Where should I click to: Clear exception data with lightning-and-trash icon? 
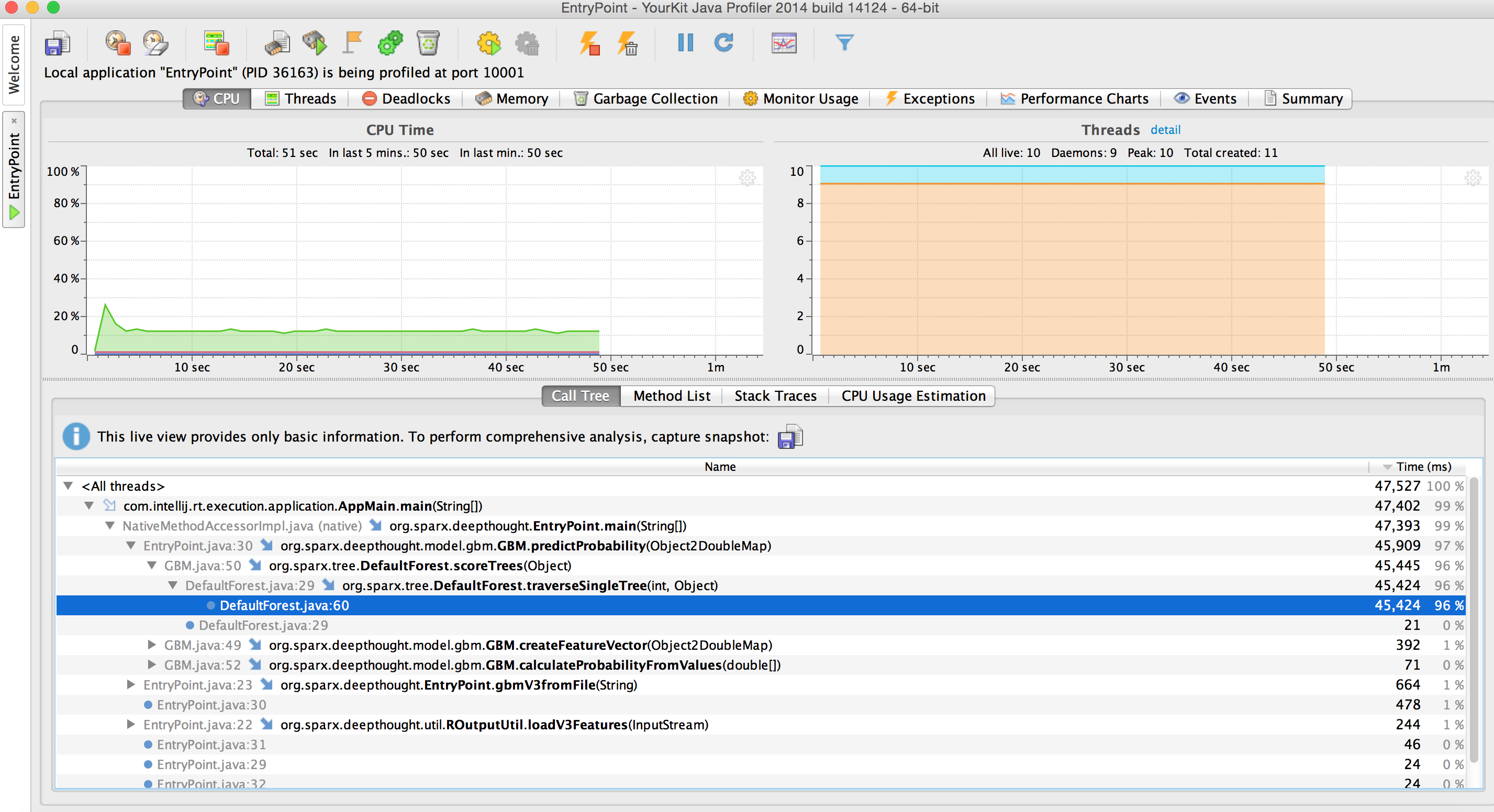pyautogui.click(x=628, y=43)
